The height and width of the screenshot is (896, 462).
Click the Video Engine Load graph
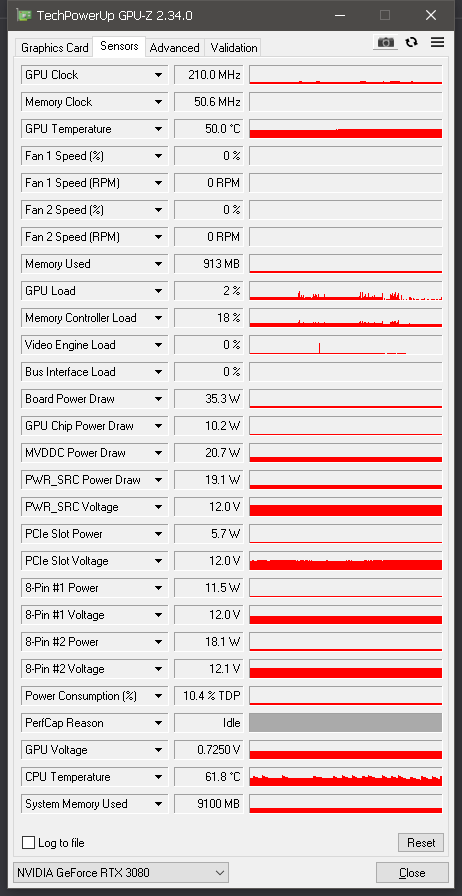(x=346, y=345)
